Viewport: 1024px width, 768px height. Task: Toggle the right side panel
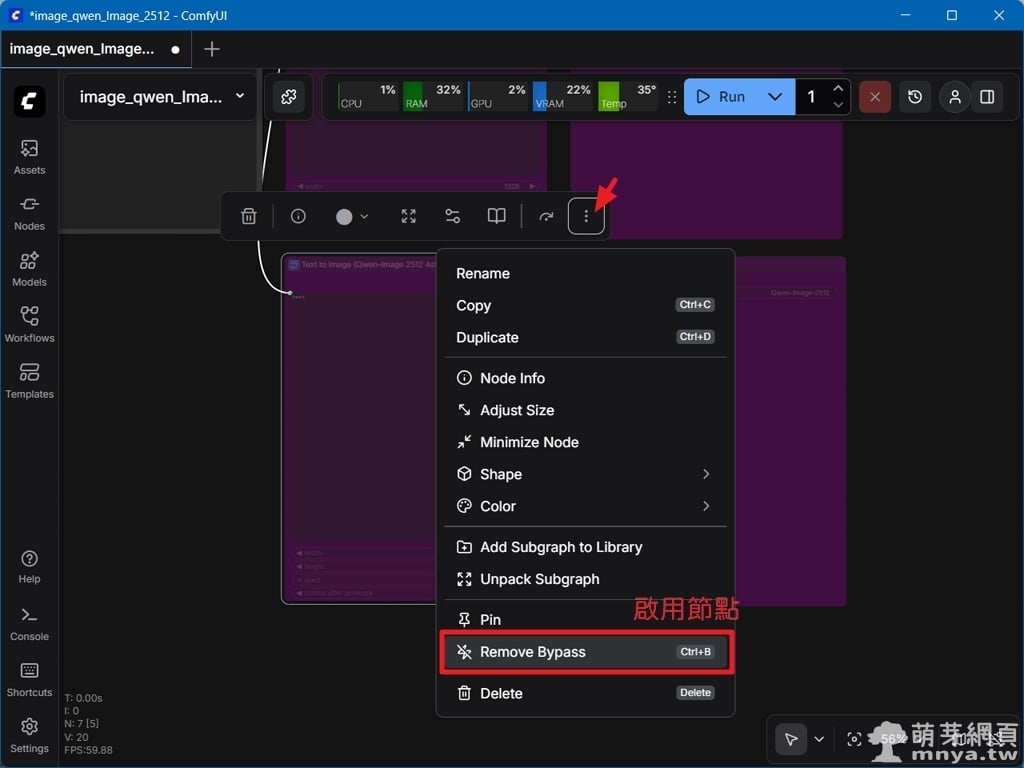(987, 97)
